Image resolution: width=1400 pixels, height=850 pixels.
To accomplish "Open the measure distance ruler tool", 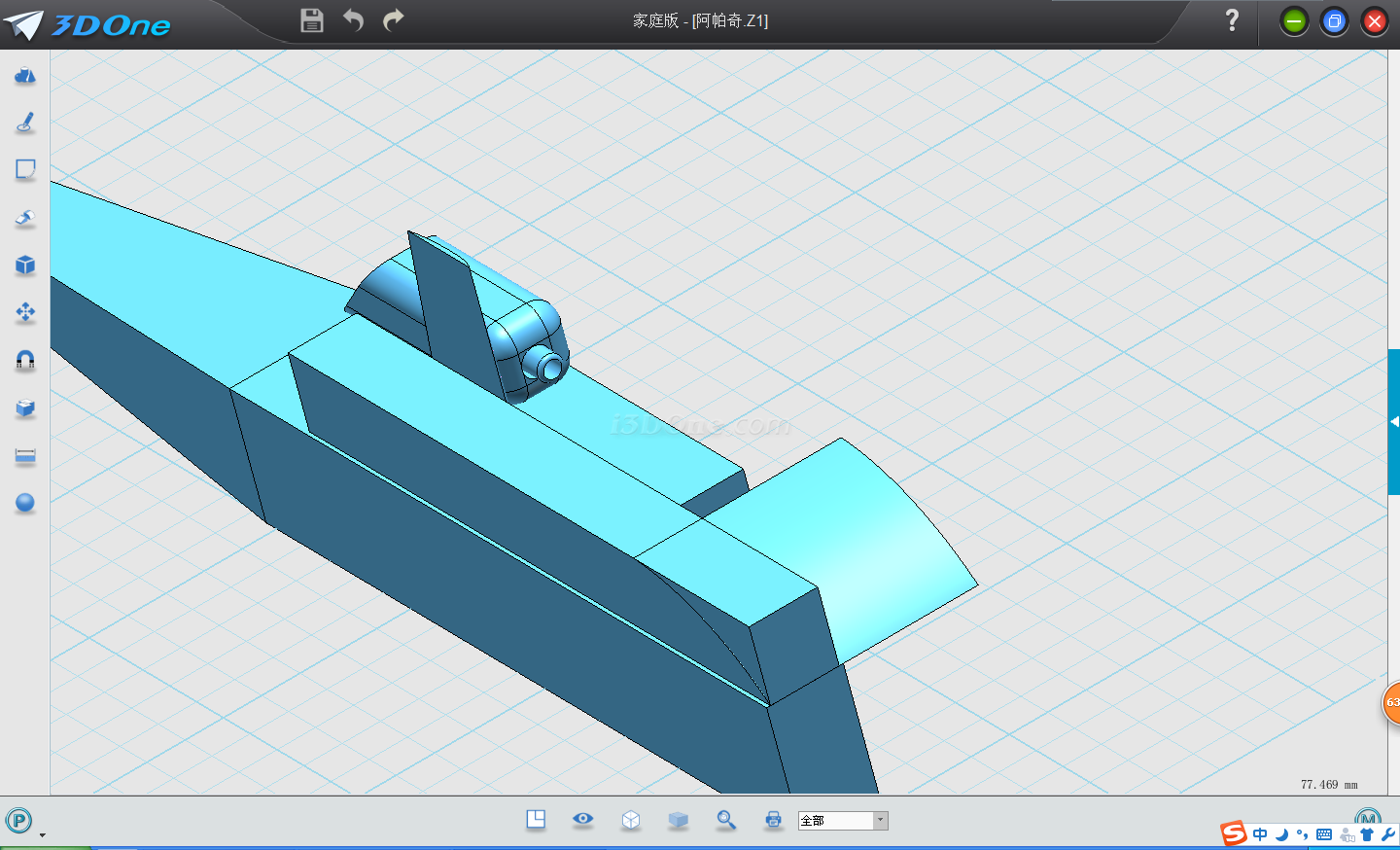I will [x=25, y=455].
